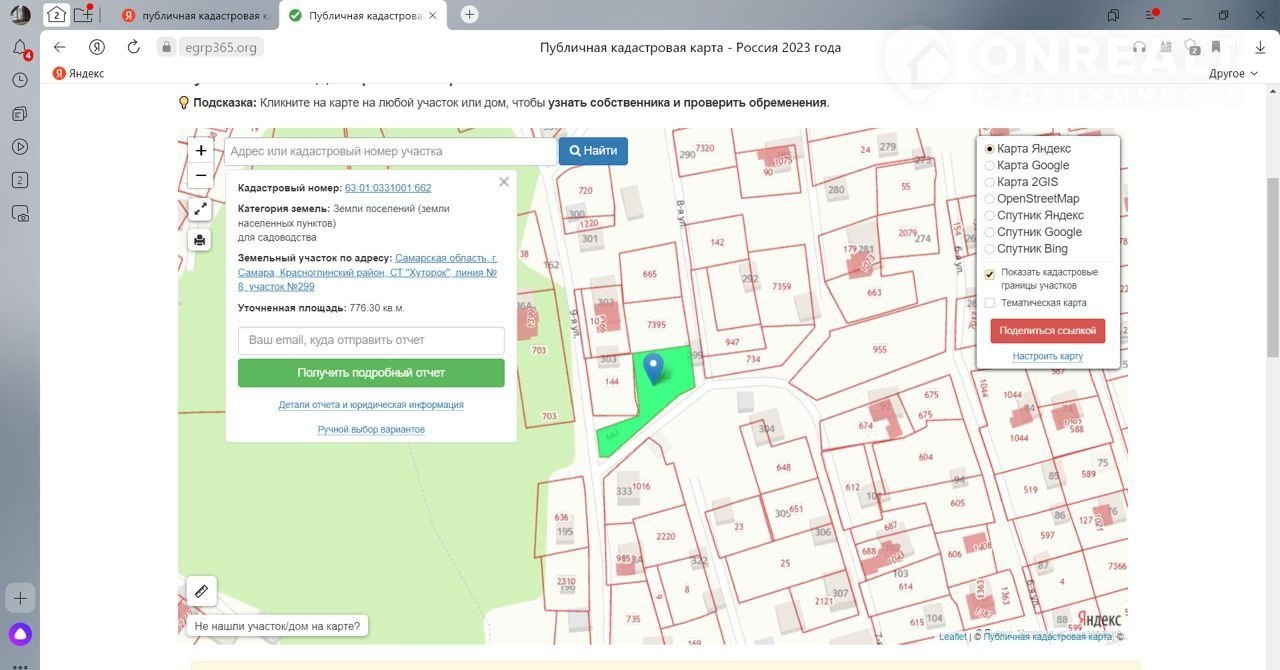This screenshot has height=670, width=1280.
Task: Open browser notifications bell in sidebar
Action: click(x=20, y=48)
